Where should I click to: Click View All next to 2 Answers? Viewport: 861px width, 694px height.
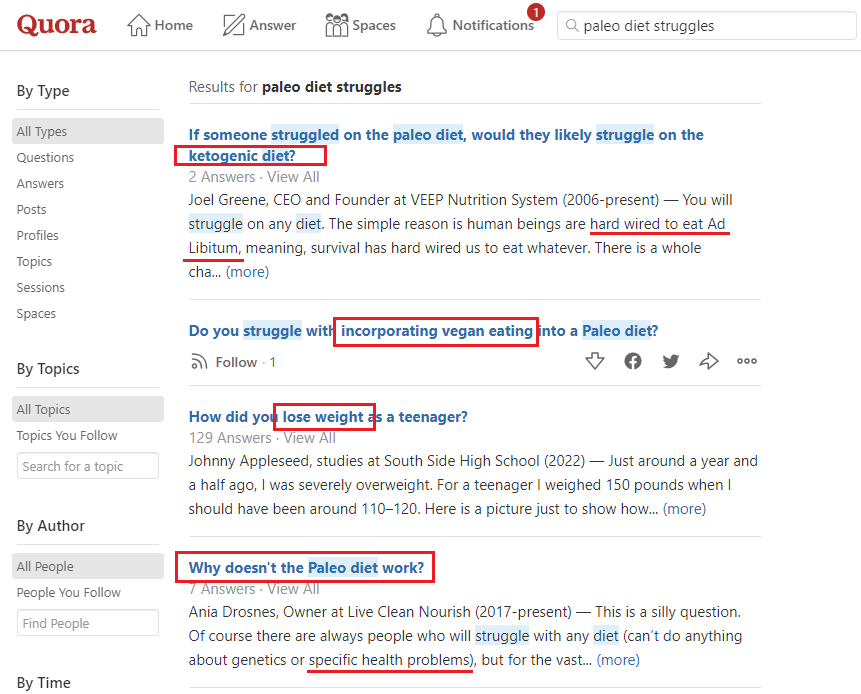[293, 177]
